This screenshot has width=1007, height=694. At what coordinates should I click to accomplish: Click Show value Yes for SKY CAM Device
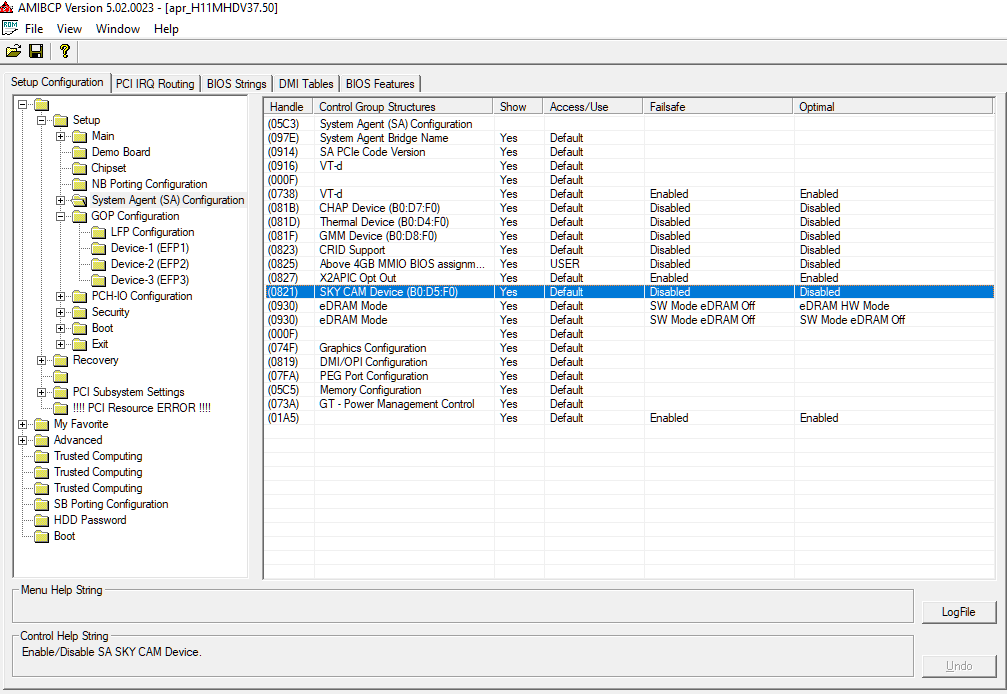coord(509,292)
